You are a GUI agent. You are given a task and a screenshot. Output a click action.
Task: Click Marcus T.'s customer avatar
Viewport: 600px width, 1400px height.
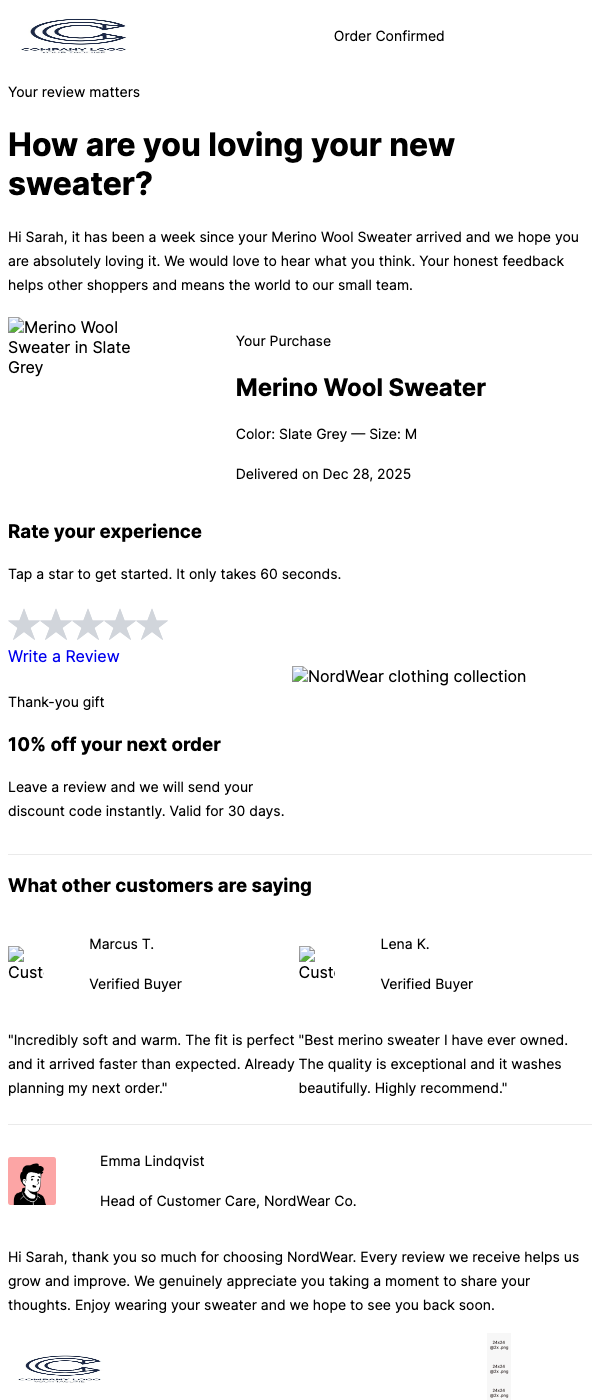point(24,963)
